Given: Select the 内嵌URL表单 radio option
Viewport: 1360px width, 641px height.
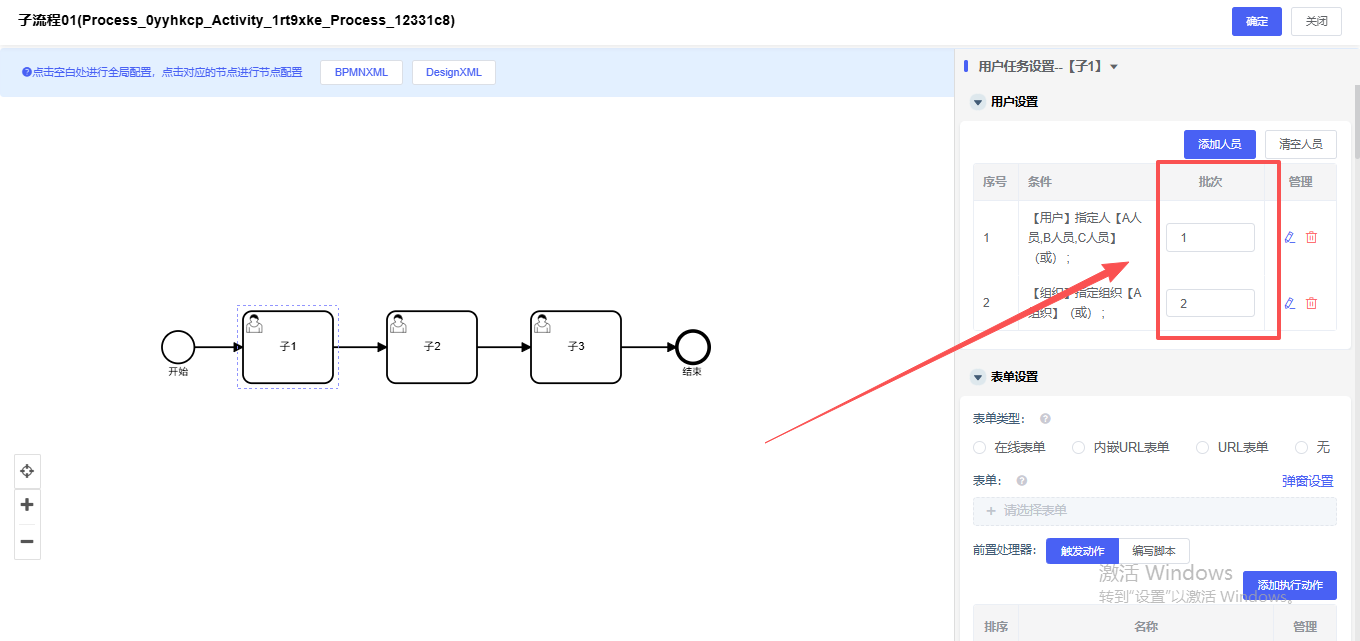Looking at the screenshot, I should [x=1078, y=448].
